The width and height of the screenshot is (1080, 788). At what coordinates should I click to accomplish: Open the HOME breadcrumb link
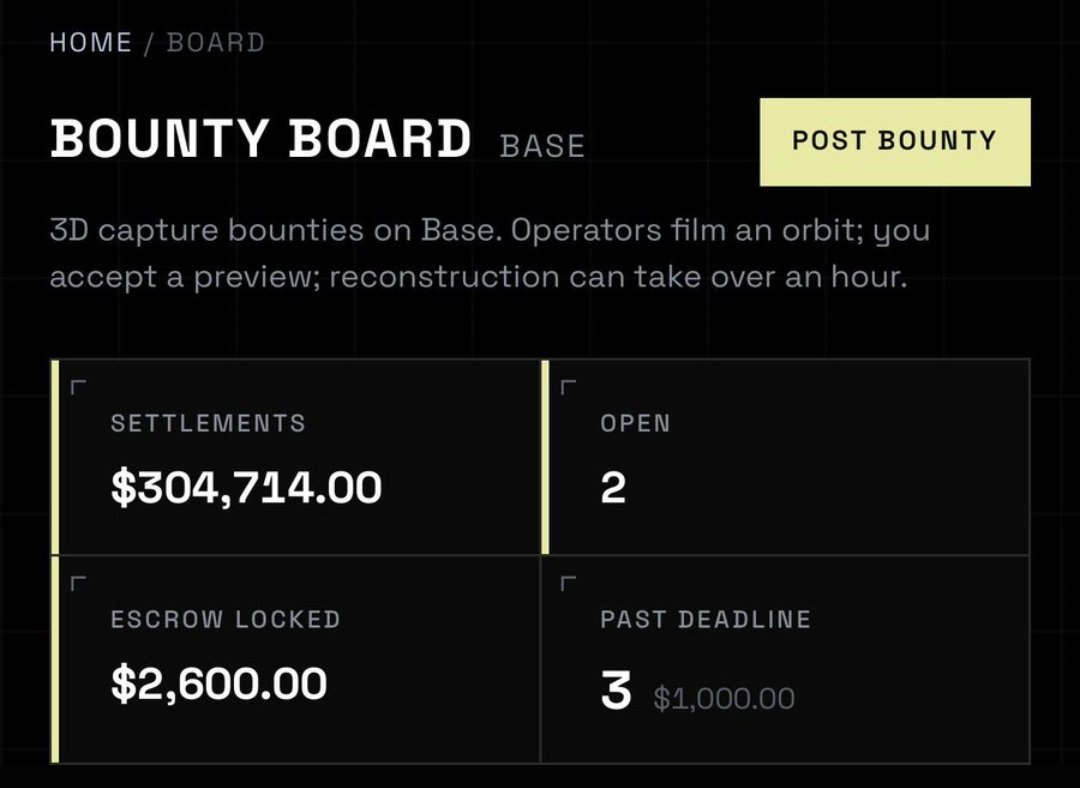90,43
